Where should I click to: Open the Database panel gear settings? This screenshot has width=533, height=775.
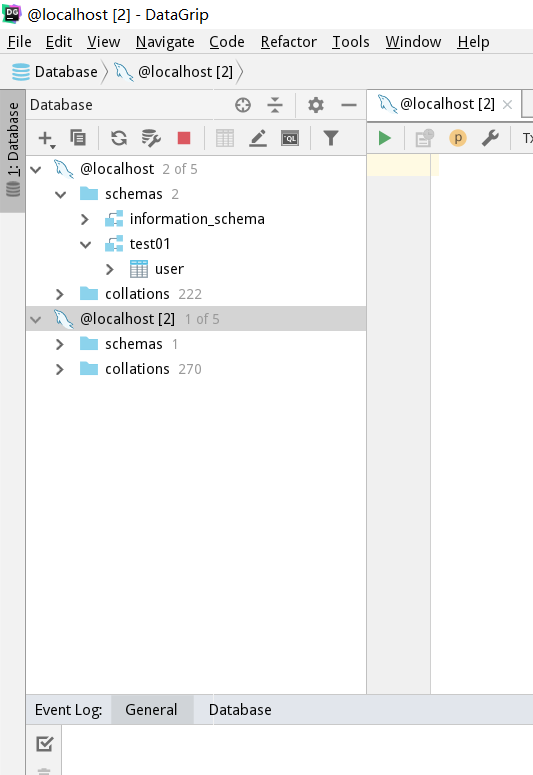pos(315,105)
